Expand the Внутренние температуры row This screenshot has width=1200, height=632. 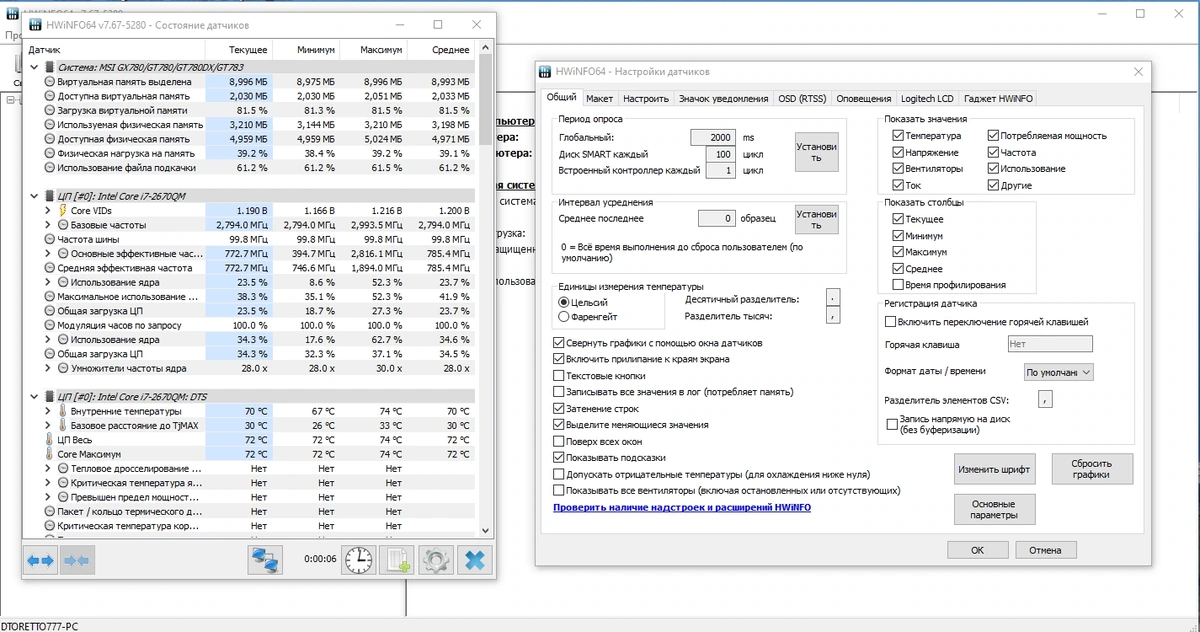49,411
